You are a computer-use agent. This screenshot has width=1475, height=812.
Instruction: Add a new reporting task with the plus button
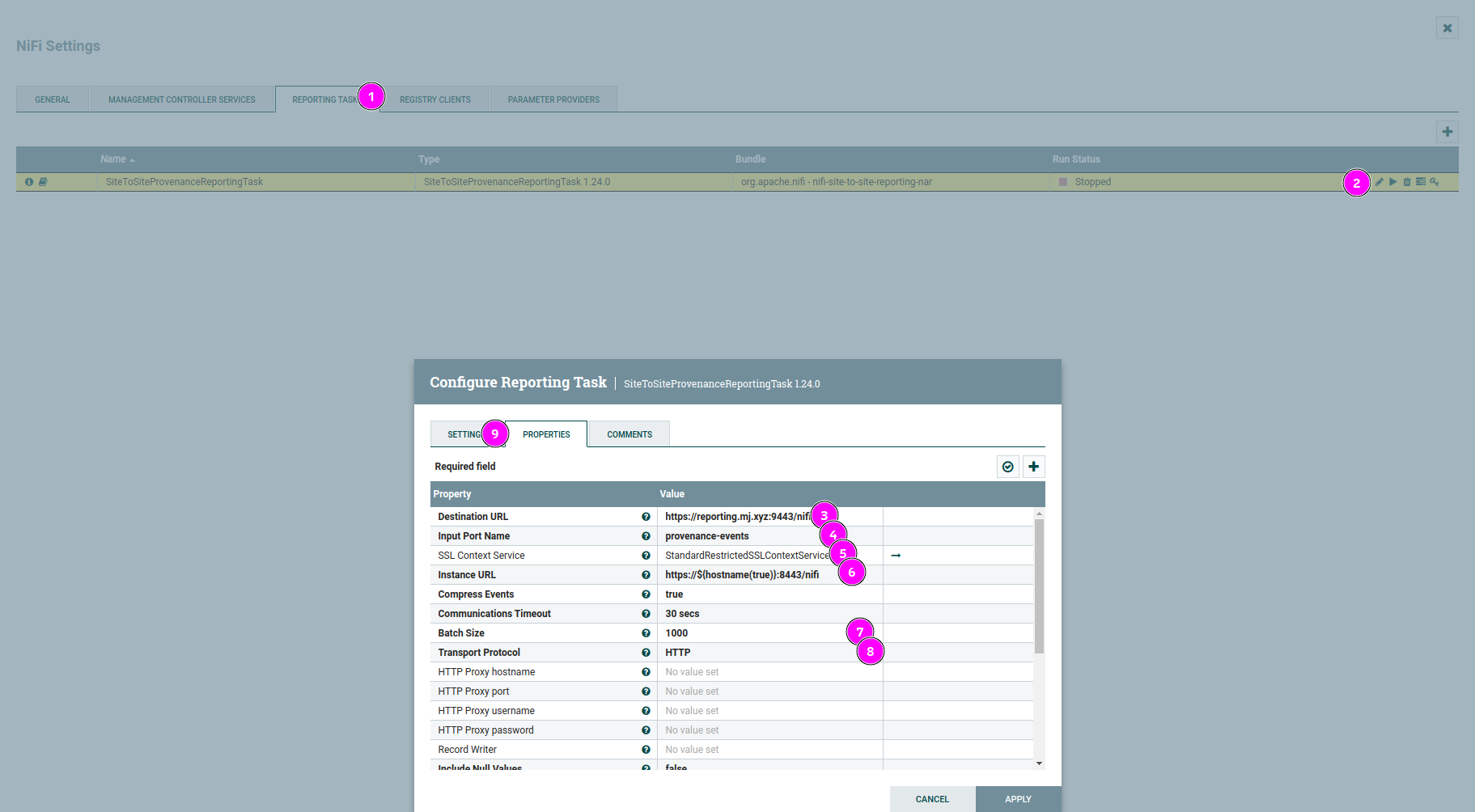click(1447, 131)
